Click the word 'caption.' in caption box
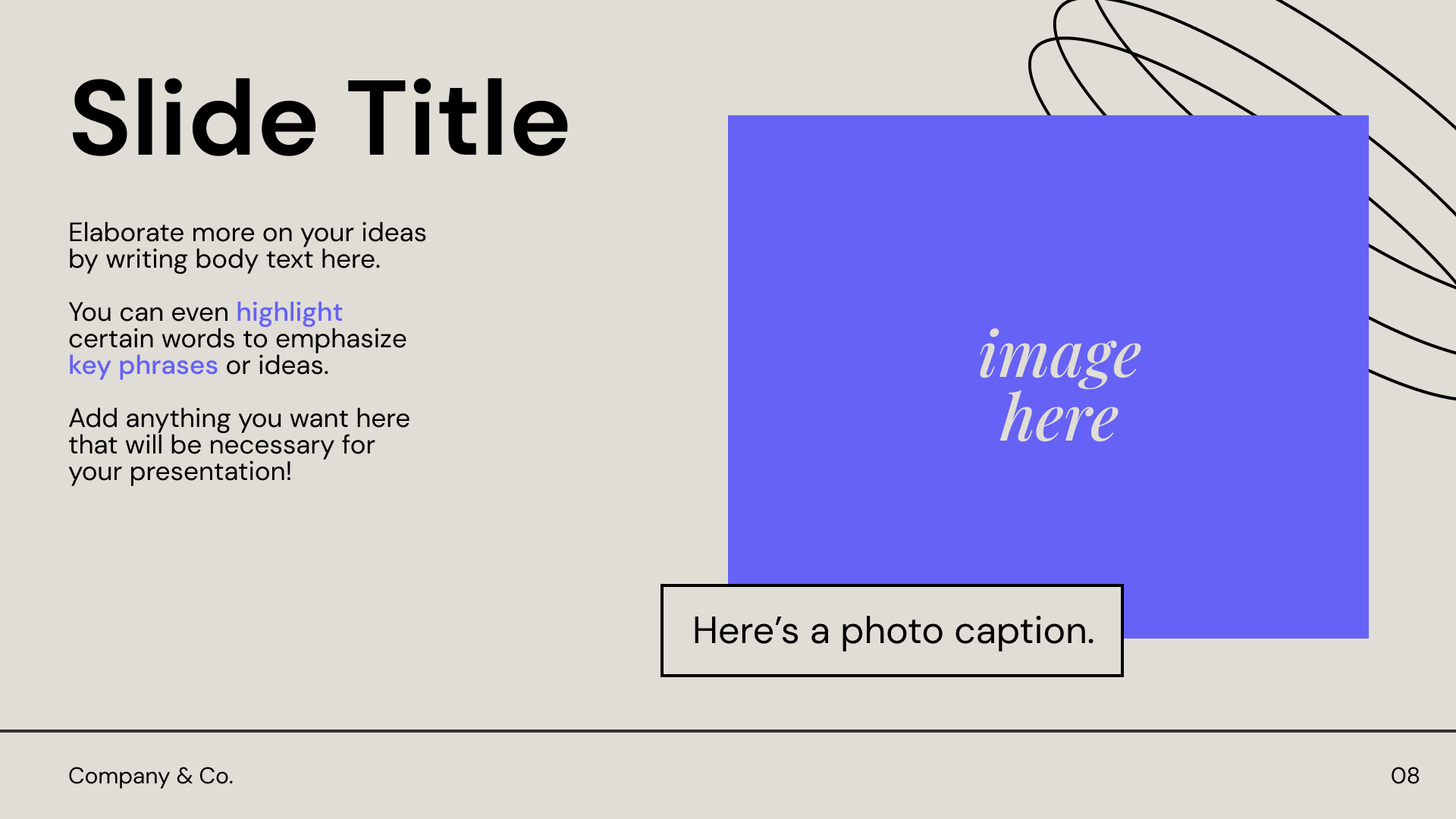 coord(1025,631)
